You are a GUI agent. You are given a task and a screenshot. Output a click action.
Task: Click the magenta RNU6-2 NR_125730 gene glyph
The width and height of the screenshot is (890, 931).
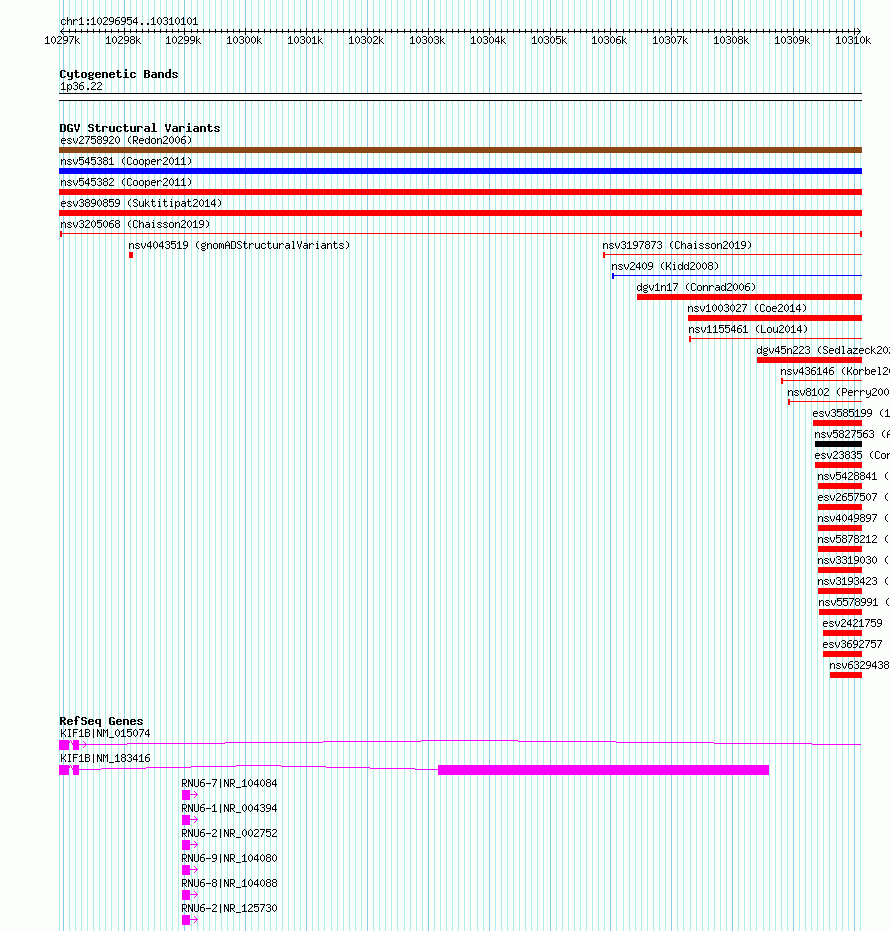[x=190, y=920]
